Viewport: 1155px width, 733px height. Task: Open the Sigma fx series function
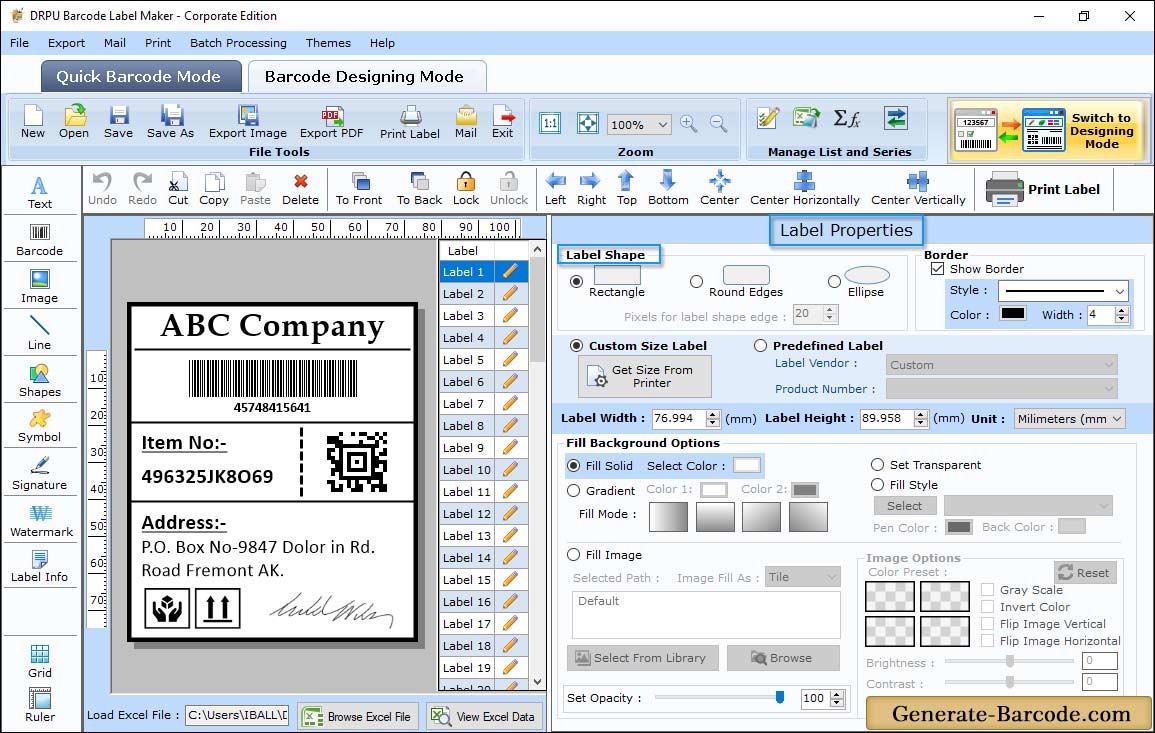click(x=846, y=118)
